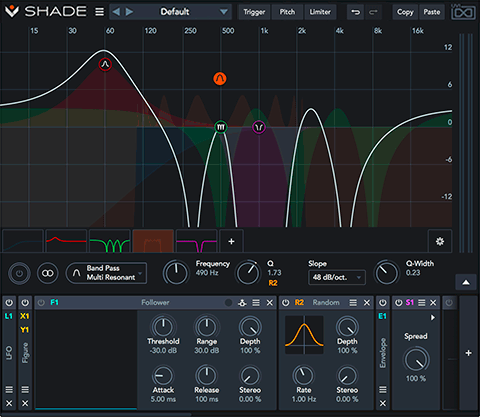Load the previous preset with left arrow
480x417 pixels.
pos(116,12)
